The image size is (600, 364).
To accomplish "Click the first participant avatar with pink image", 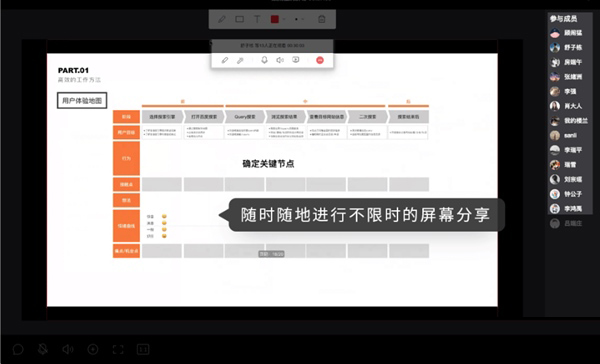I will [555, 33].
